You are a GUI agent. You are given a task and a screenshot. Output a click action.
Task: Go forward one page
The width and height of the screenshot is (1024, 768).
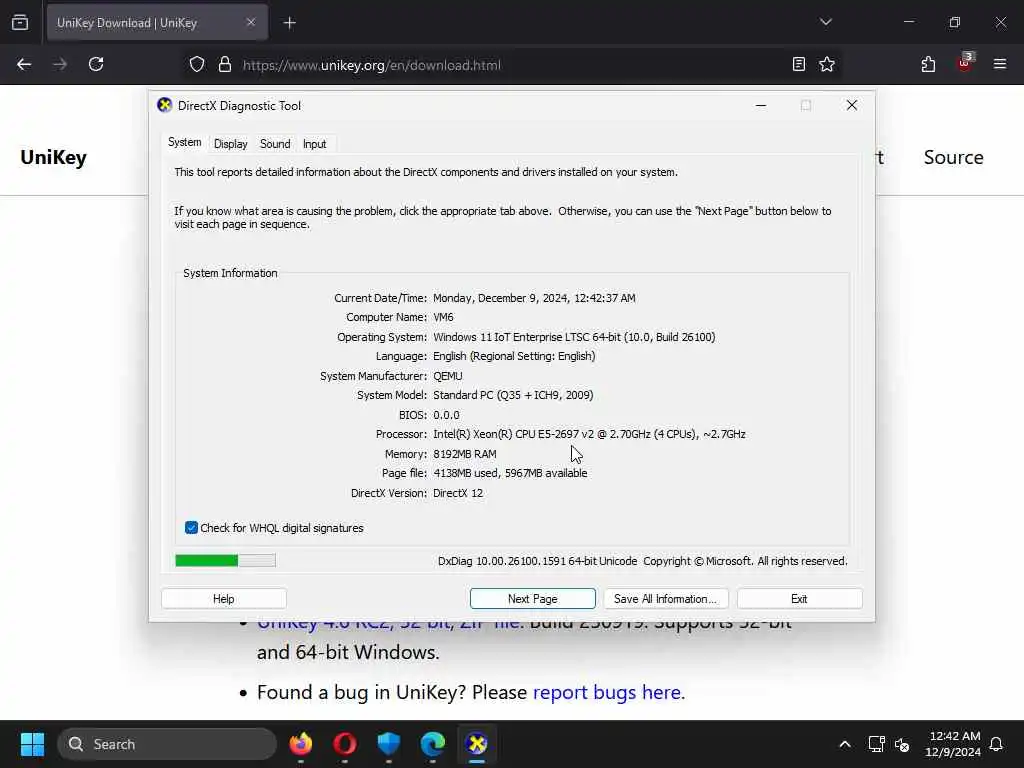point(60,64)
